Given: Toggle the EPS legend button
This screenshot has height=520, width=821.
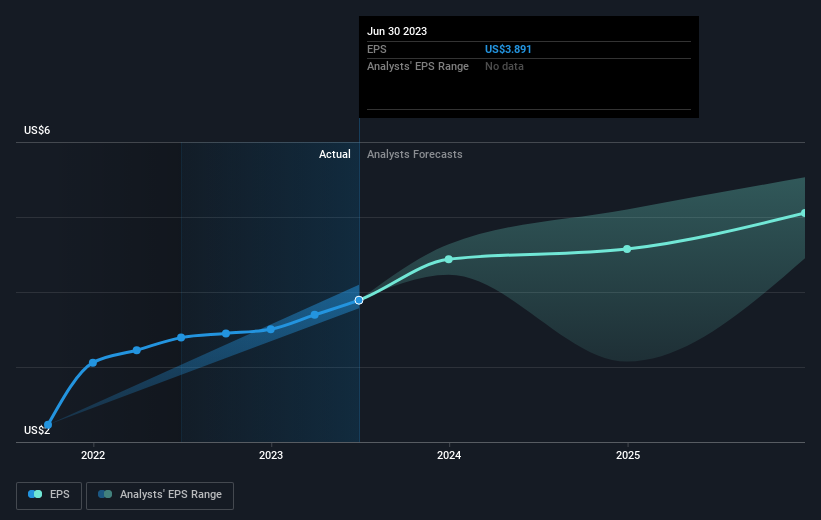Looking at the screenshot, I should pos(49,495).
